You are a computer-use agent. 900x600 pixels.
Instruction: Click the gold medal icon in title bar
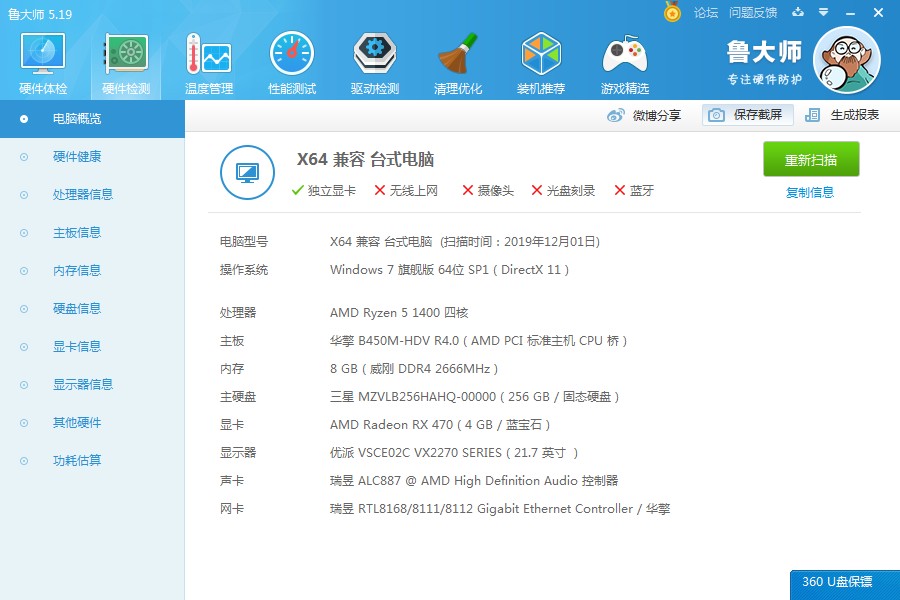tap(672, 11)
